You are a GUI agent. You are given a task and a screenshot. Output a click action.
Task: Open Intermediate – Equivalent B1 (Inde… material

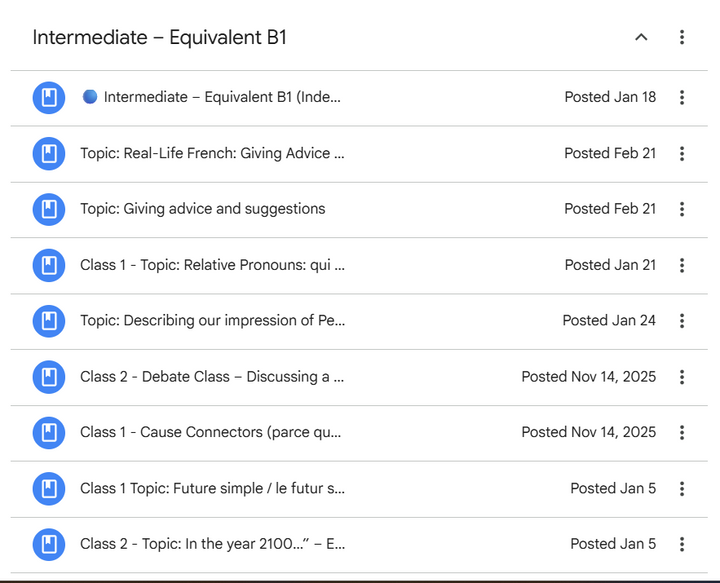click(x=222, y=97)
